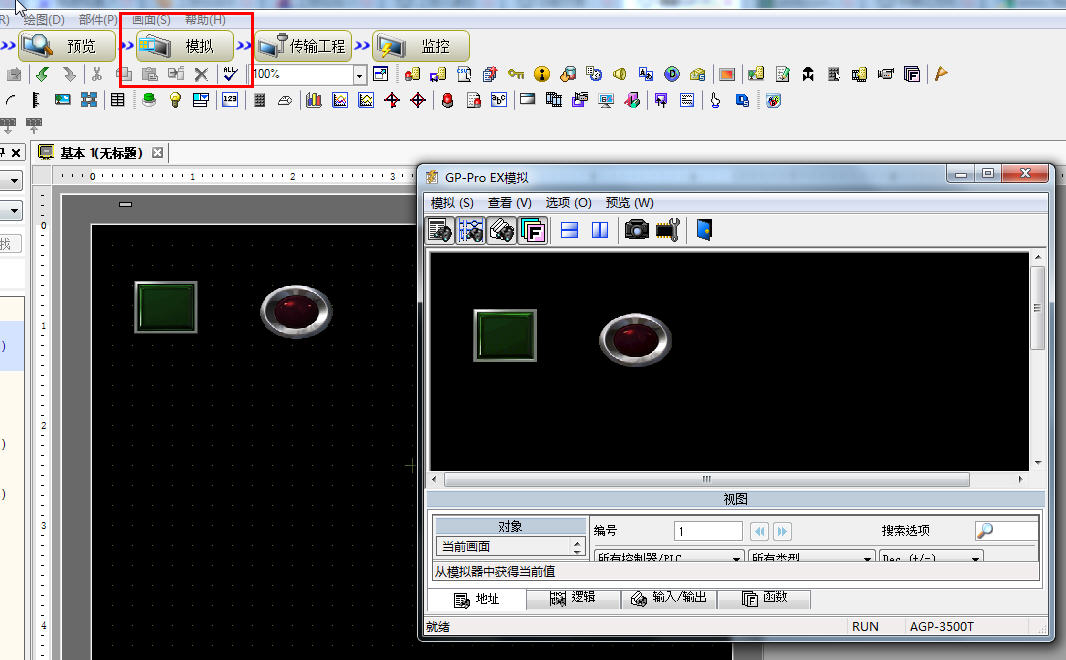Screen dimensions: 1066x660
Task: Select horizontal split view layout icon
Action: click(570, 230)
